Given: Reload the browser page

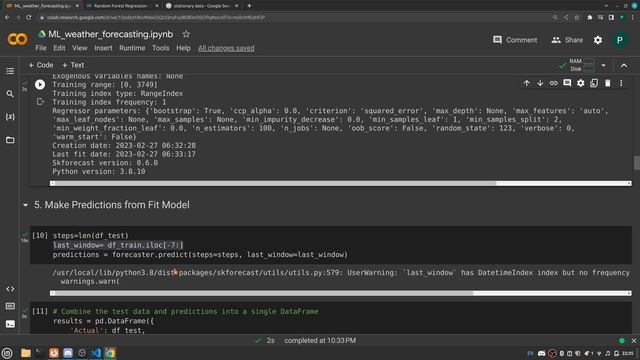Looking at the screenshot, I should click(x=29, y=18).
